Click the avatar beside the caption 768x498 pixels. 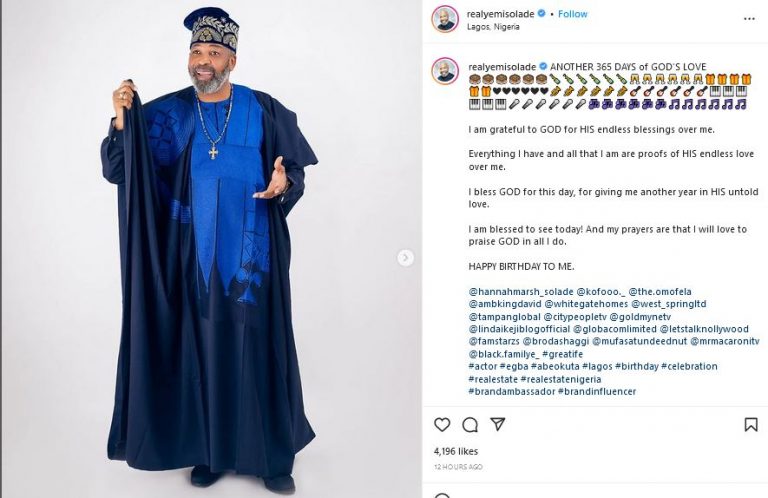pyautogui.click(x=445, y=71)
